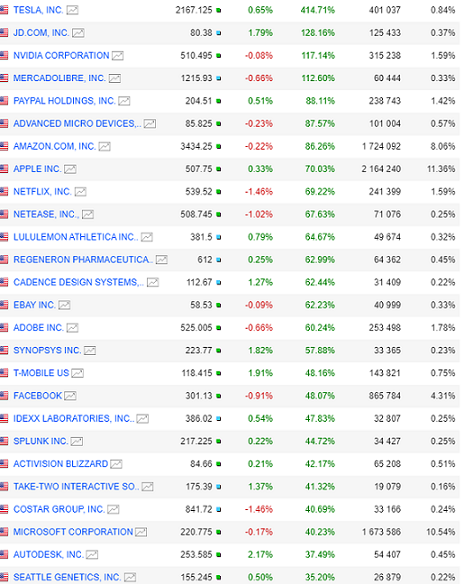Click the chart icon for Nvidia Corporation
Screen dimensions: 464x584
click(x=118, y=56)
